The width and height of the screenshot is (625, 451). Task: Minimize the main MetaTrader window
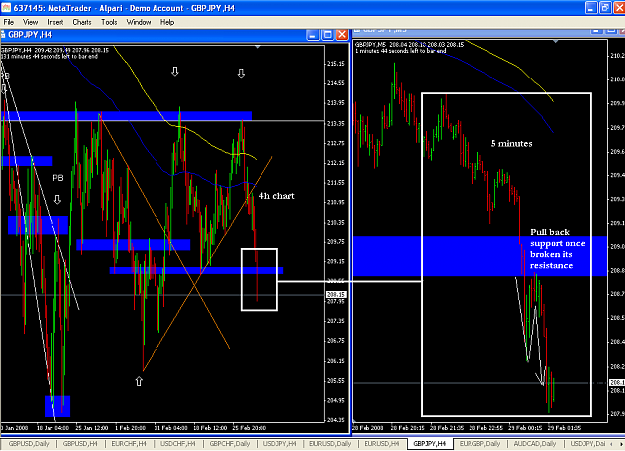coord(591,8)
